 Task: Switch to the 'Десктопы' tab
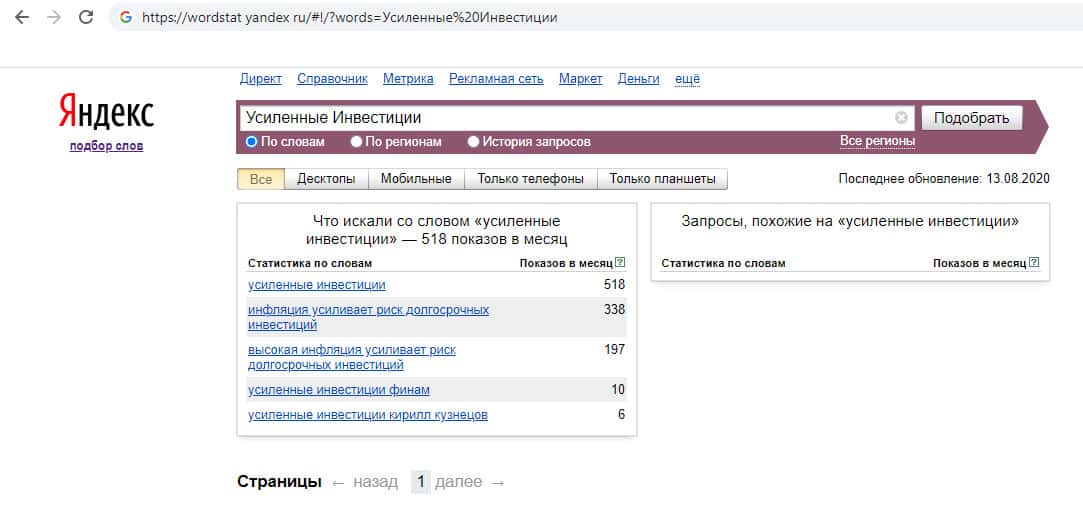326,180
